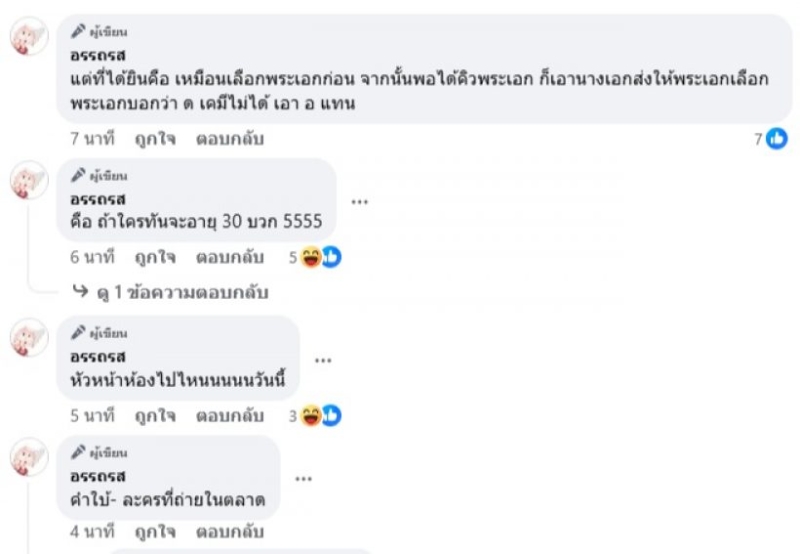This screenshot has height=554, width=800.
Task: Like the 7-minute-old comment via ถูกใจ
Action: point(155,139)
